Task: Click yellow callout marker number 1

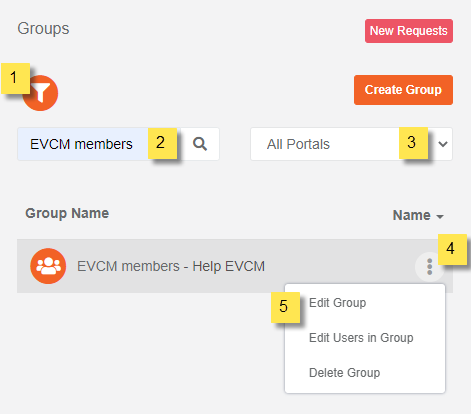Action: [15, 78]
